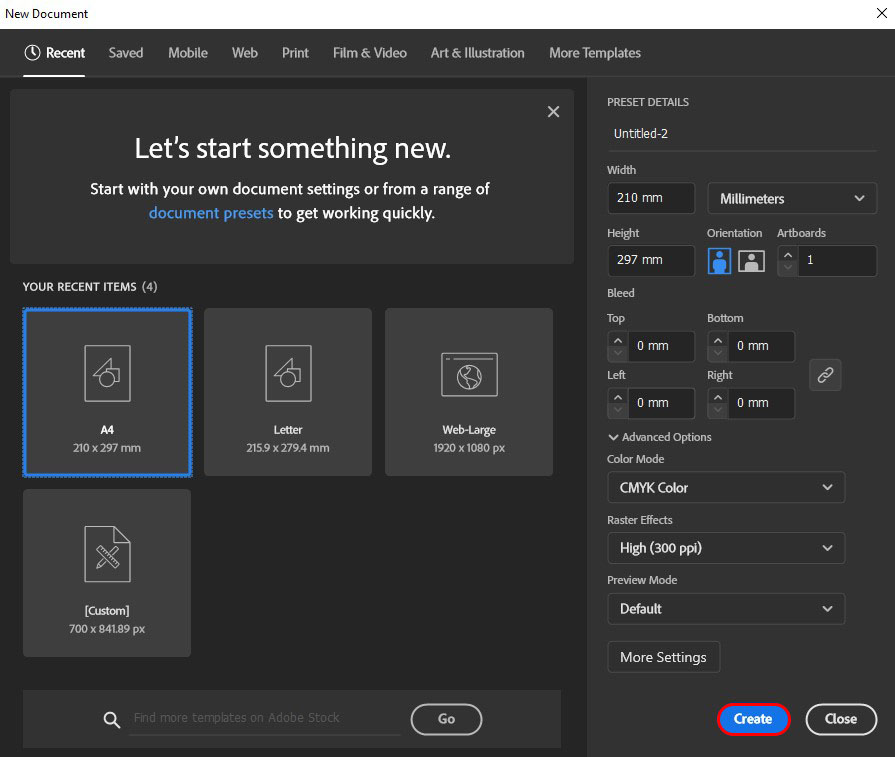This screenshot has height=757, width=895.
Task: Increase Top bleed using up arrow
Action: tap(617, 339)
